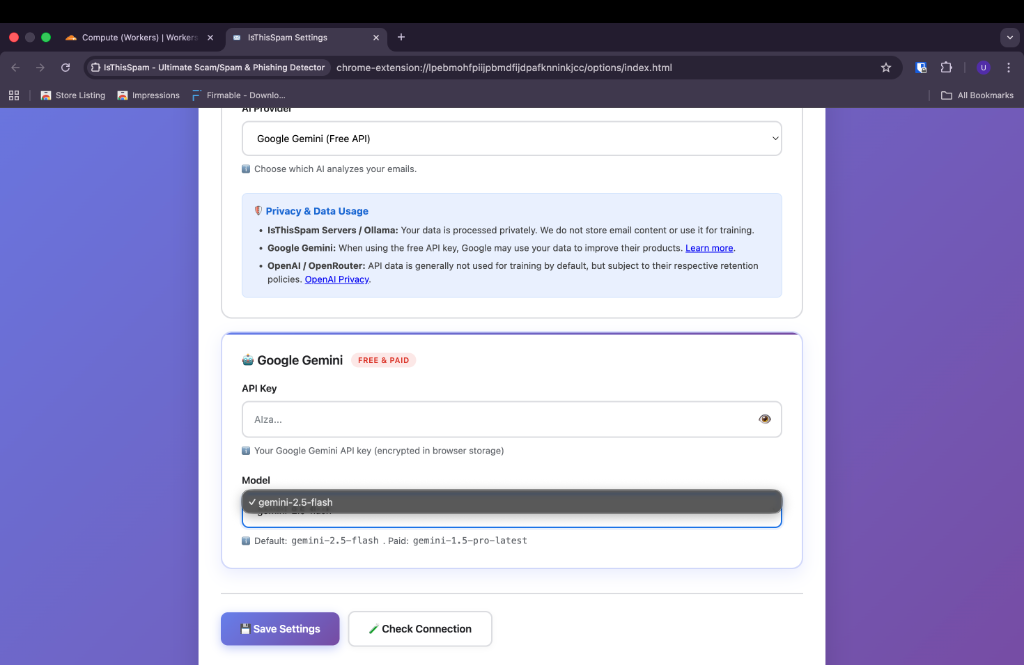Open the three-dot Chrome menu
The height and width of the screenshot is (665, 1024).
(1008, 67)
